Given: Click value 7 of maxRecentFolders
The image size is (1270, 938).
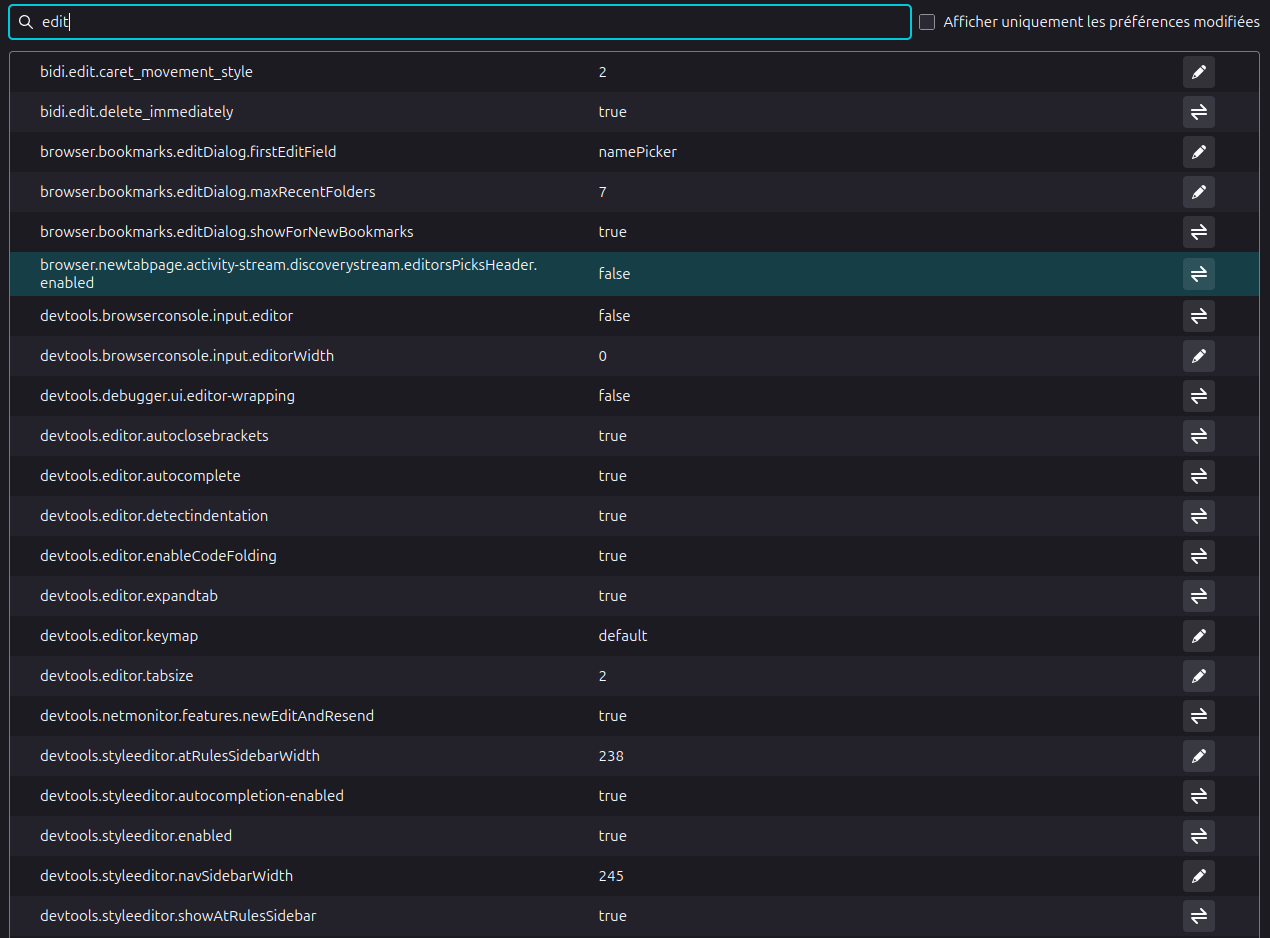Looking at the screenshot, I should pyautogui.click(x=603, y=192).
